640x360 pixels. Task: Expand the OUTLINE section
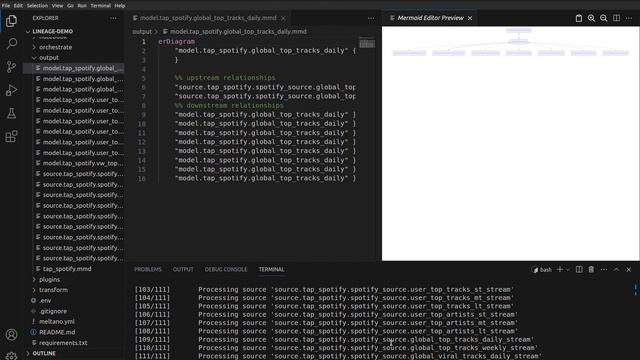[x=44, y=353]
